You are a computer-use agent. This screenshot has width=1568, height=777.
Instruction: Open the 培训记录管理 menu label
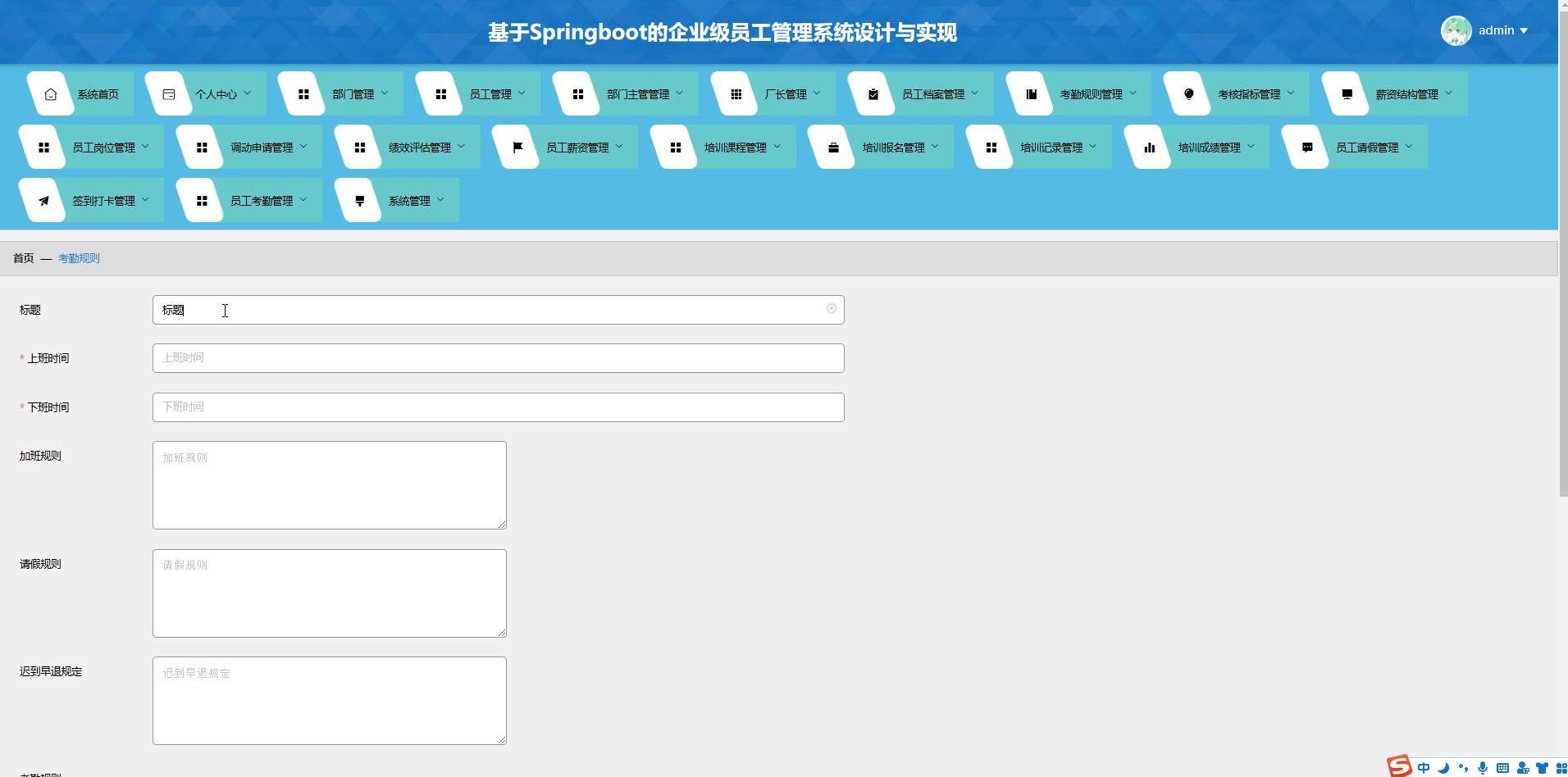pos(1051,148)
